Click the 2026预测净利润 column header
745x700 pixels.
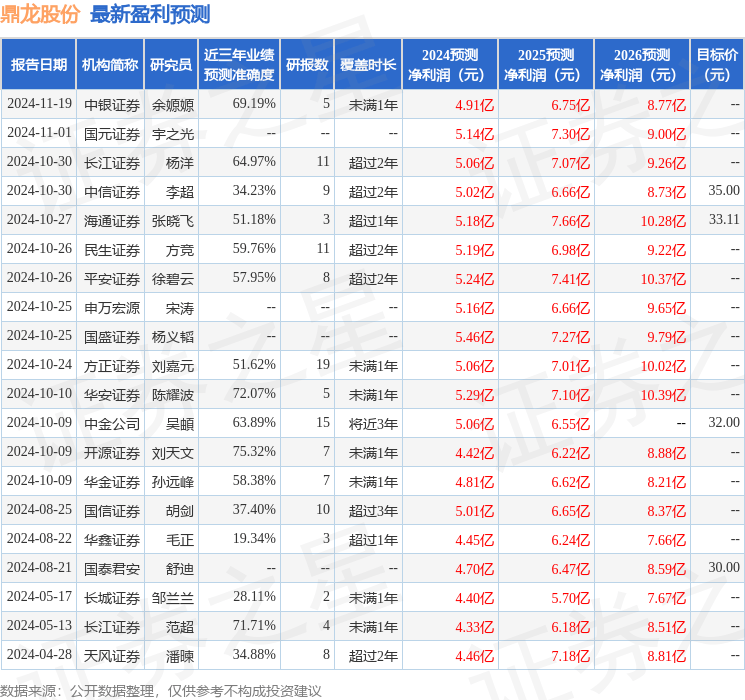642,65
